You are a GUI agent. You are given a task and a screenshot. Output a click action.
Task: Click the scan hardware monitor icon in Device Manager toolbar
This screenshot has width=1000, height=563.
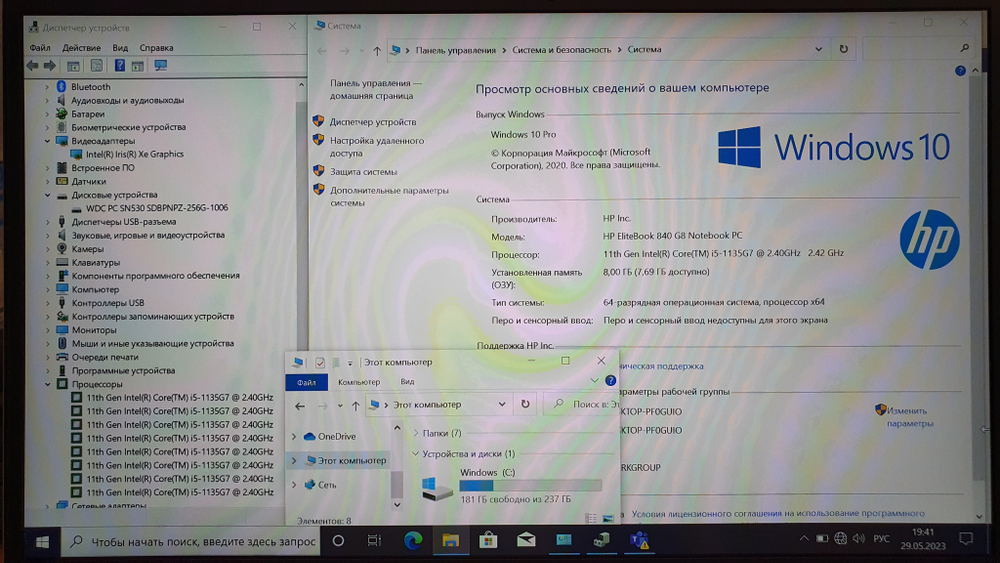160,66
